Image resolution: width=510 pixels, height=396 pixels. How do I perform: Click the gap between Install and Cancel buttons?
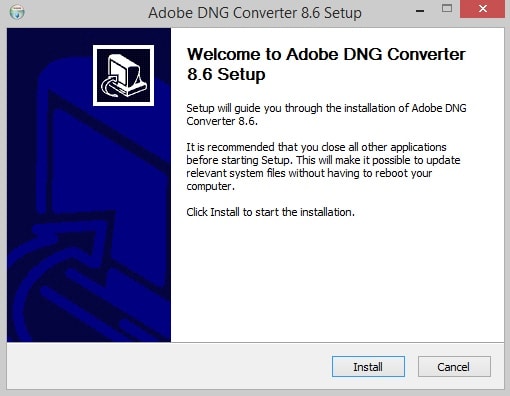tap(411, 367)
